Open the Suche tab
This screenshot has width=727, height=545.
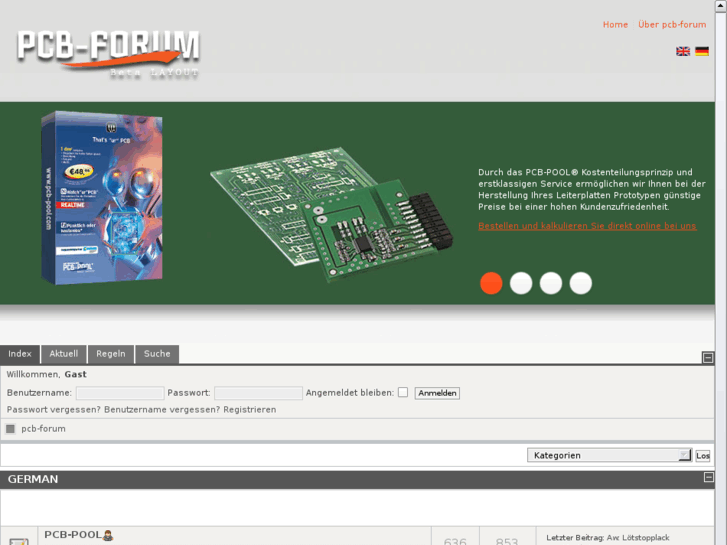coord(157,354)
